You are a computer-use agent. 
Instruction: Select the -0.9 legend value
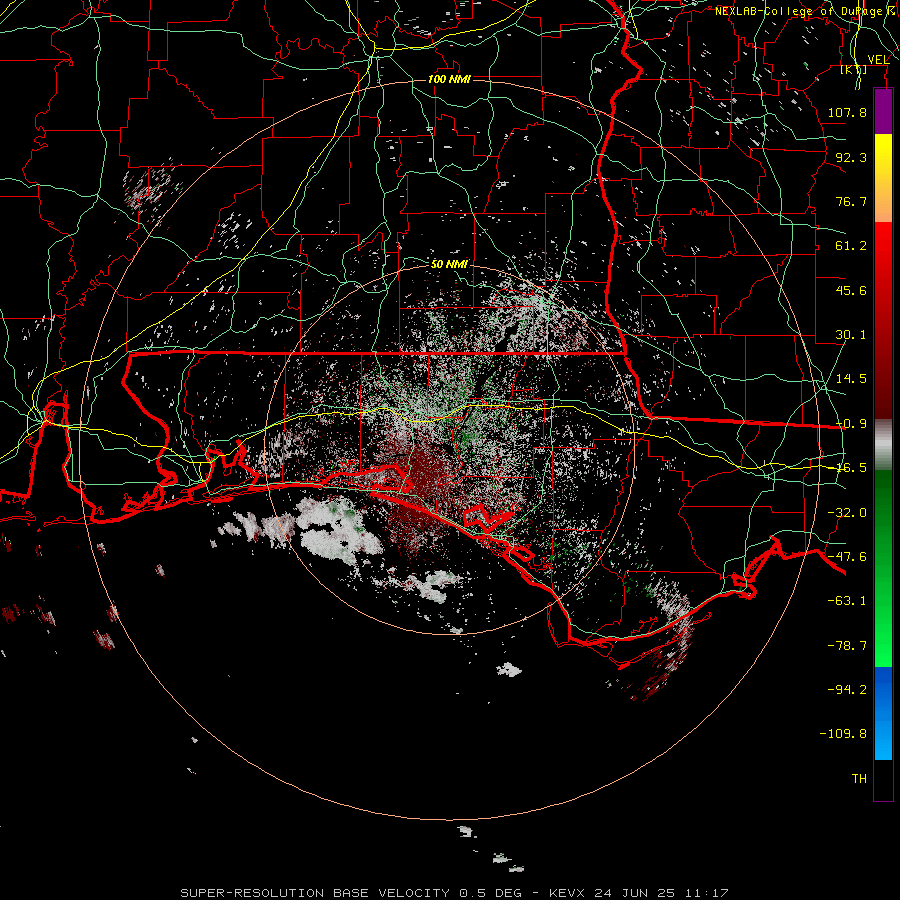tap(851, 424)
